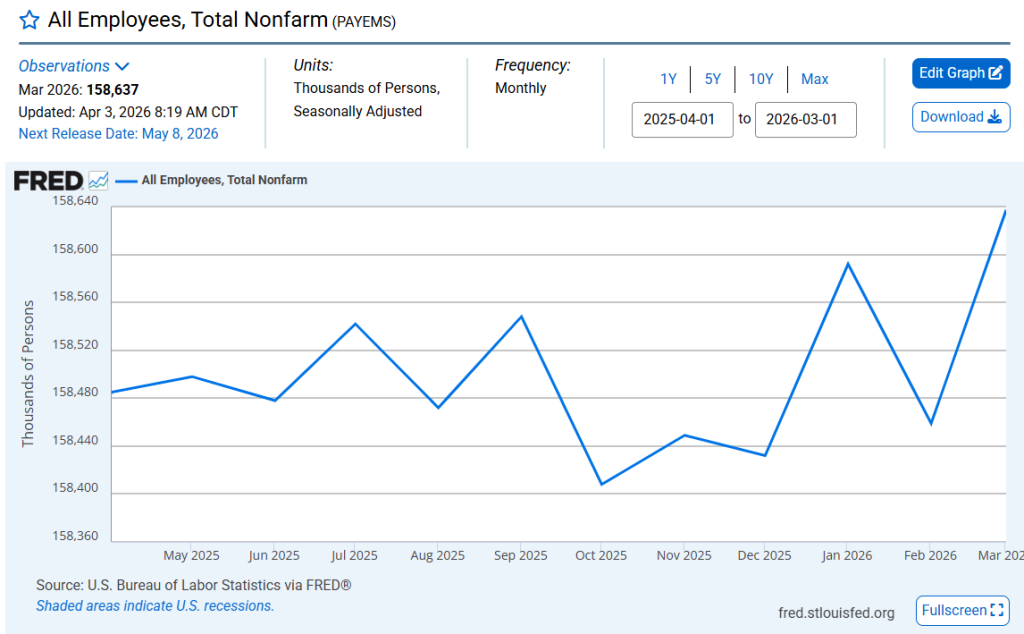1024x634 pixels.
Task: Open the Fullscreen graph view
Action: coord(962,610)
